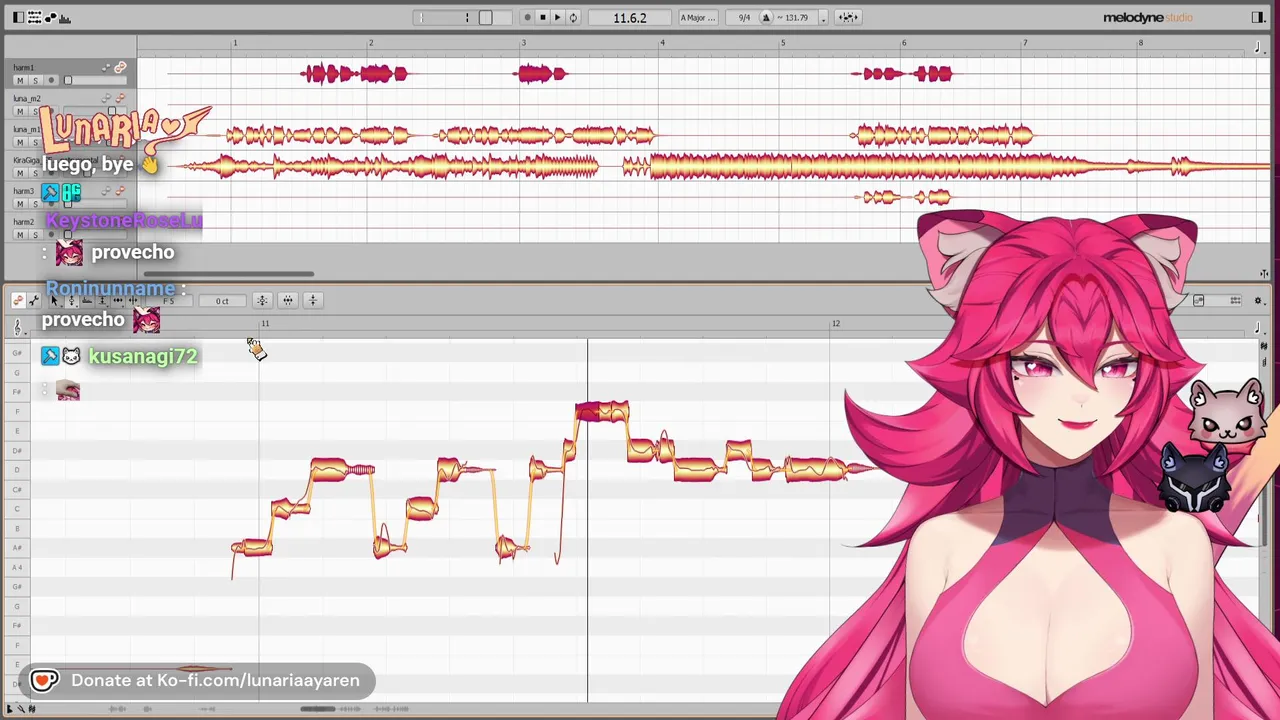The height and width of the screenshot is (720, 1280).
Task: Open the tempo dropdown arrow
Action: coord(823,18)
